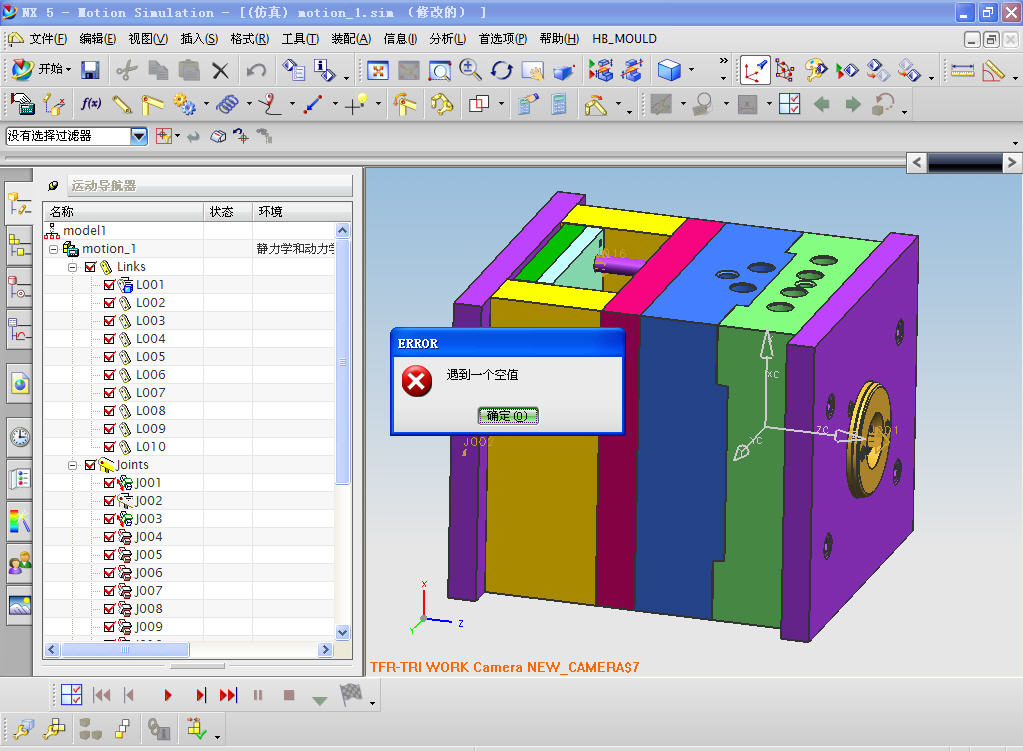Jump to the first animation frame
This screenshot has width=1023, height=751.
pos(101,696)
